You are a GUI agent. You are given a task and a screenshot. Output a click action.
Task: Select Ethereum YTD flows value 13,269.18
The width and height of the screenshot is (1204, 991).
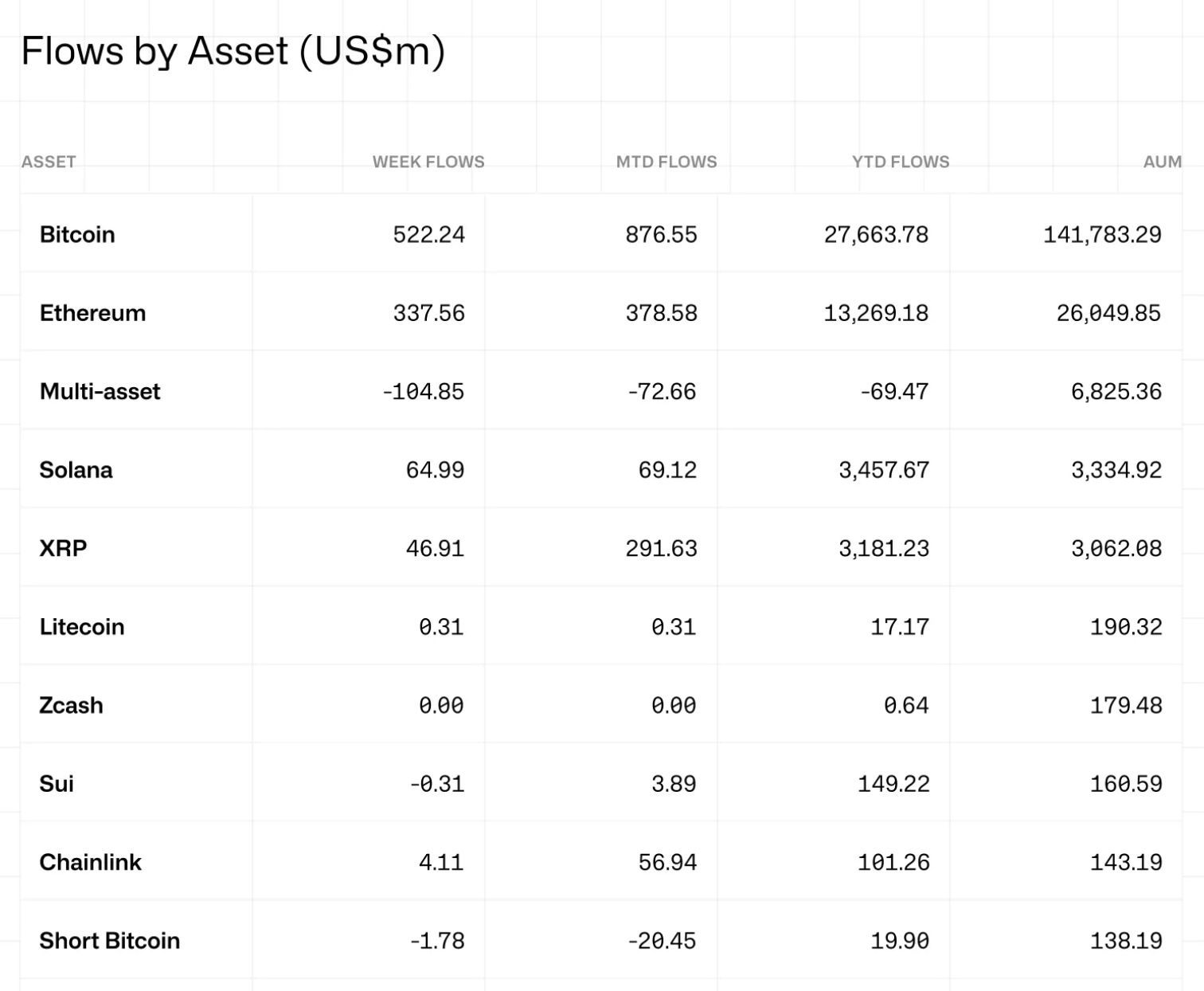[x=876, y=313]
